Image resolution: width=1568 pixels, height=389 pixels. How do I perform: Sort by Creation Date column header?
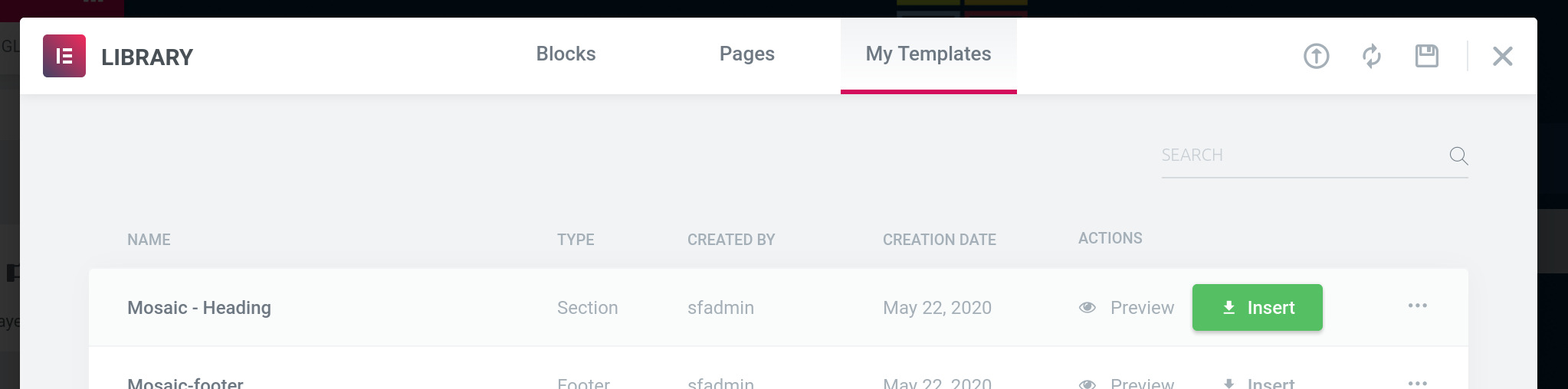939,240
